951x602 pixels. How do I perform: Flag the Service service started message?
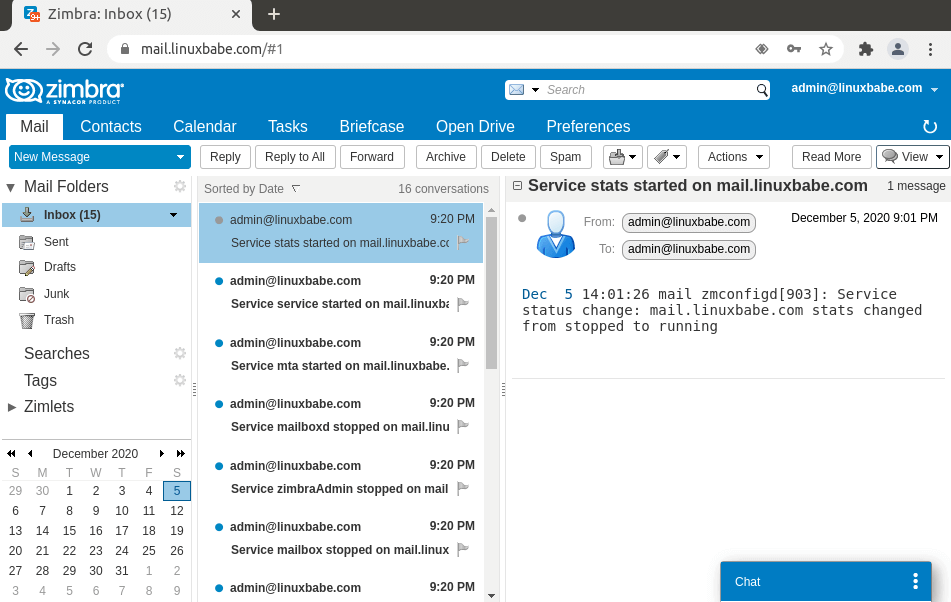[463, 304]
